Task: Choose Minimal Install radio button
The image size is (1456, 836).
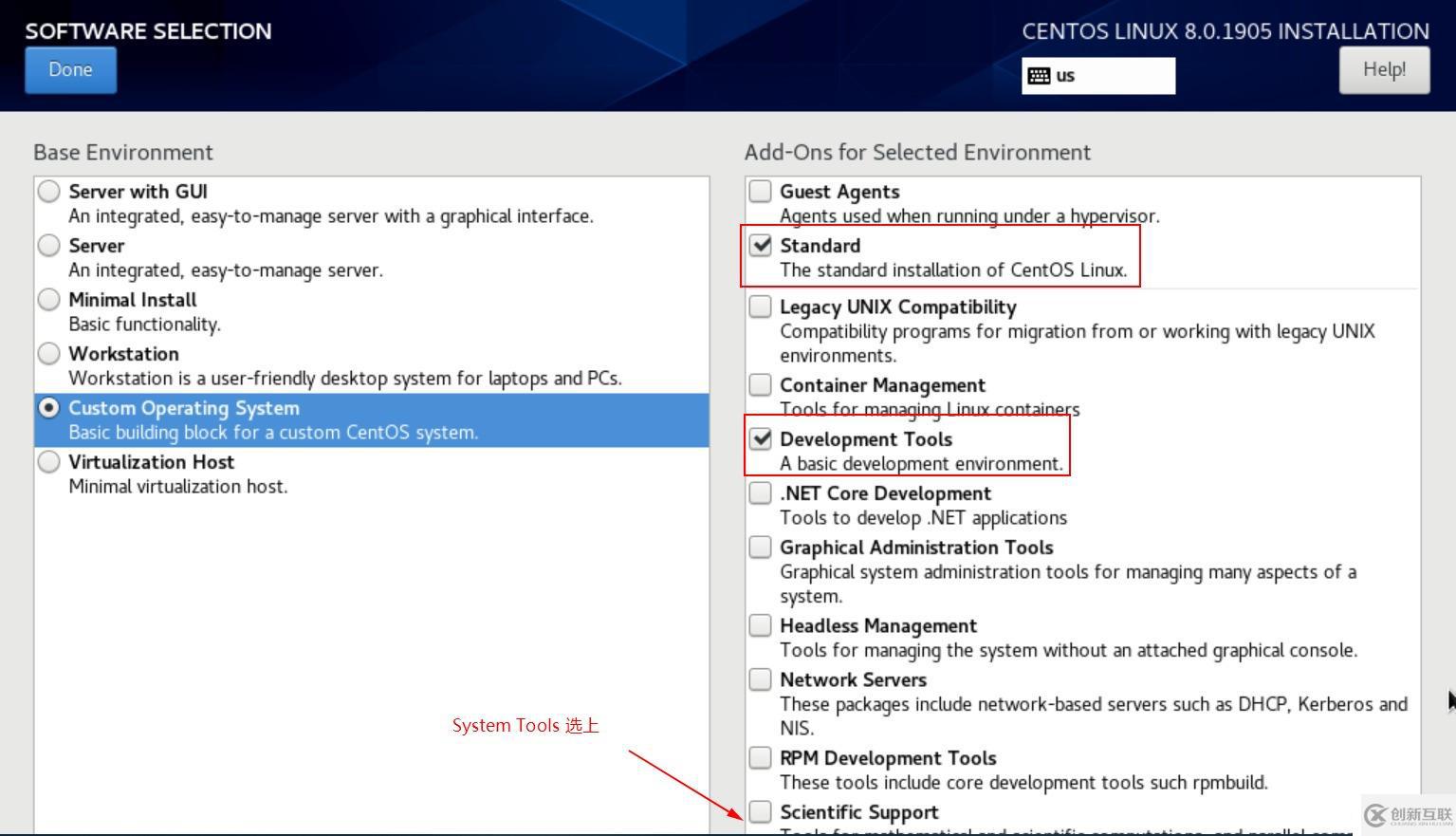Action: pos(48,300)
